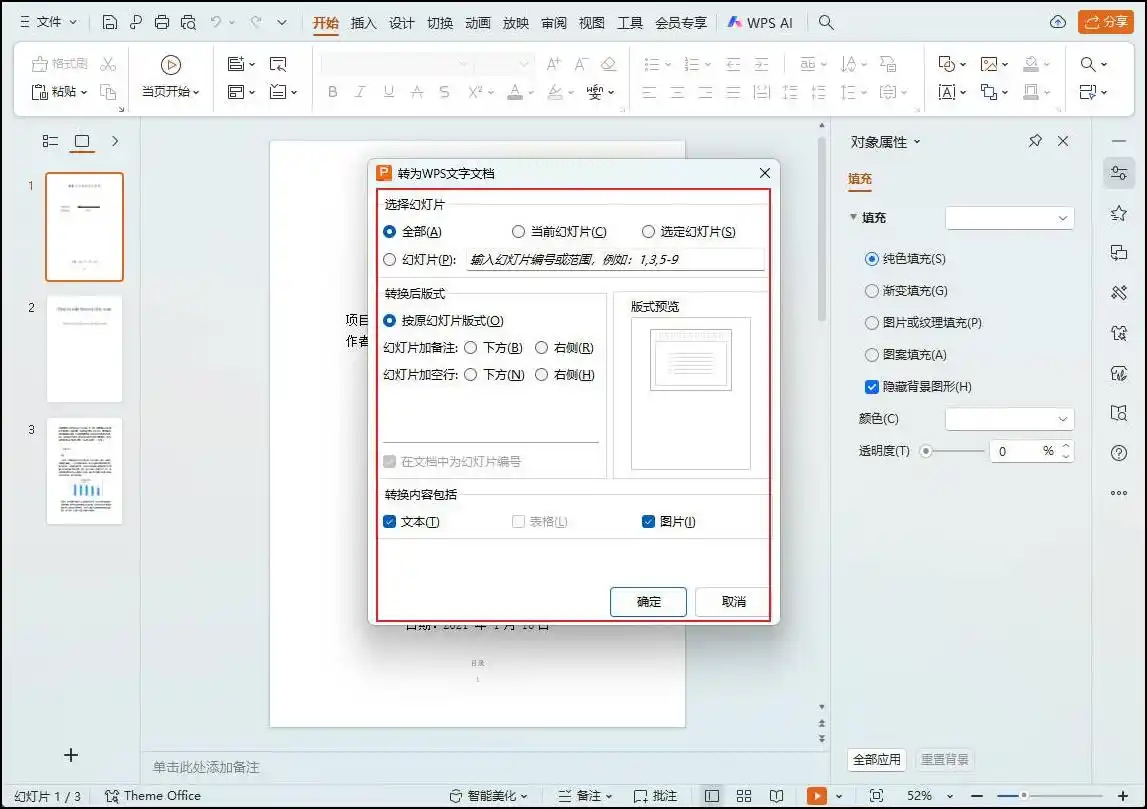Click the add new slide plus icon
Viewport: 1147px width, 809px height.
71,755
